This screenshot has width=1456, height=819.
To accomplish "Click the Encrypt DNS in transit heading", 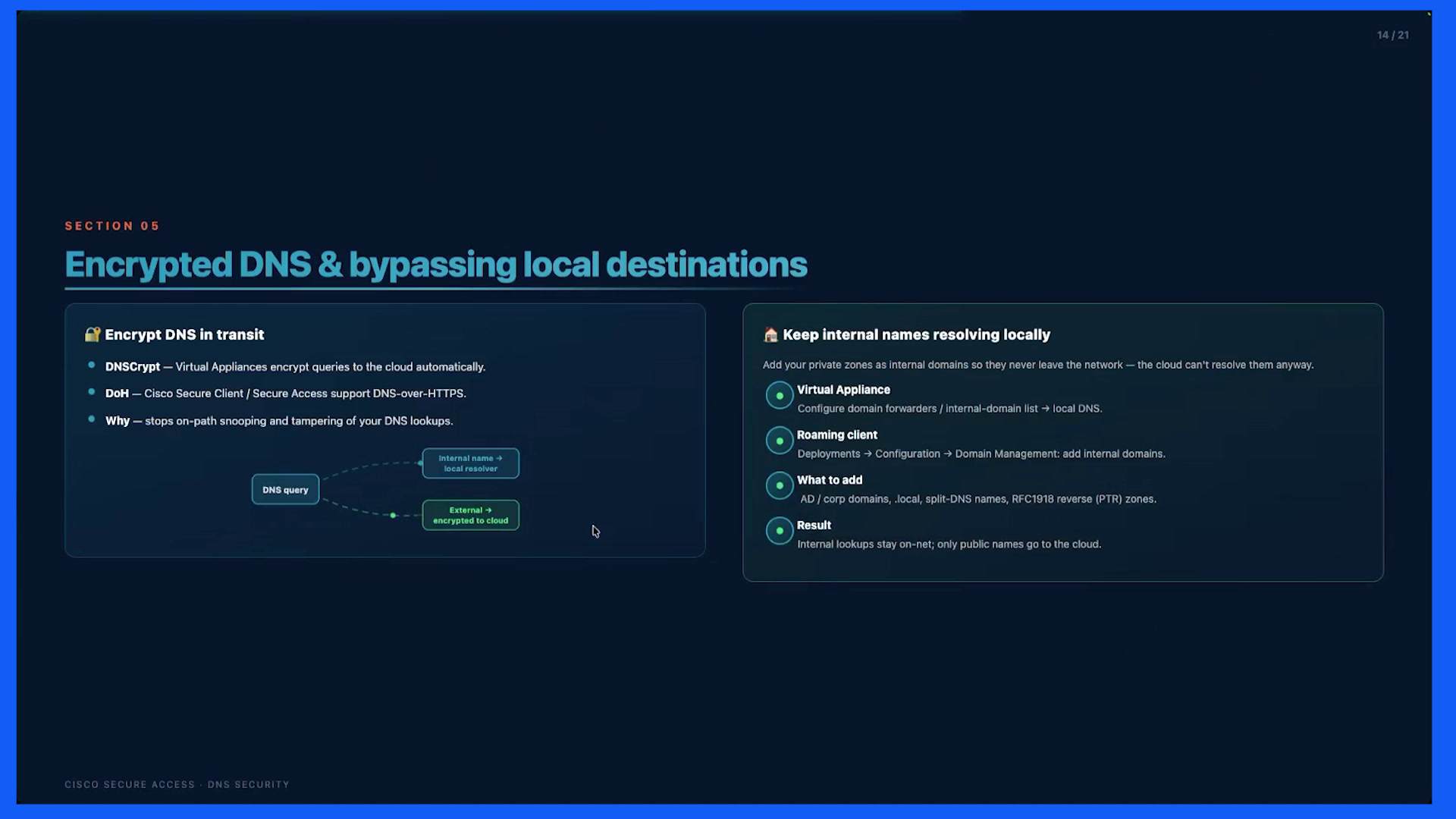I will tap(184, 334).
